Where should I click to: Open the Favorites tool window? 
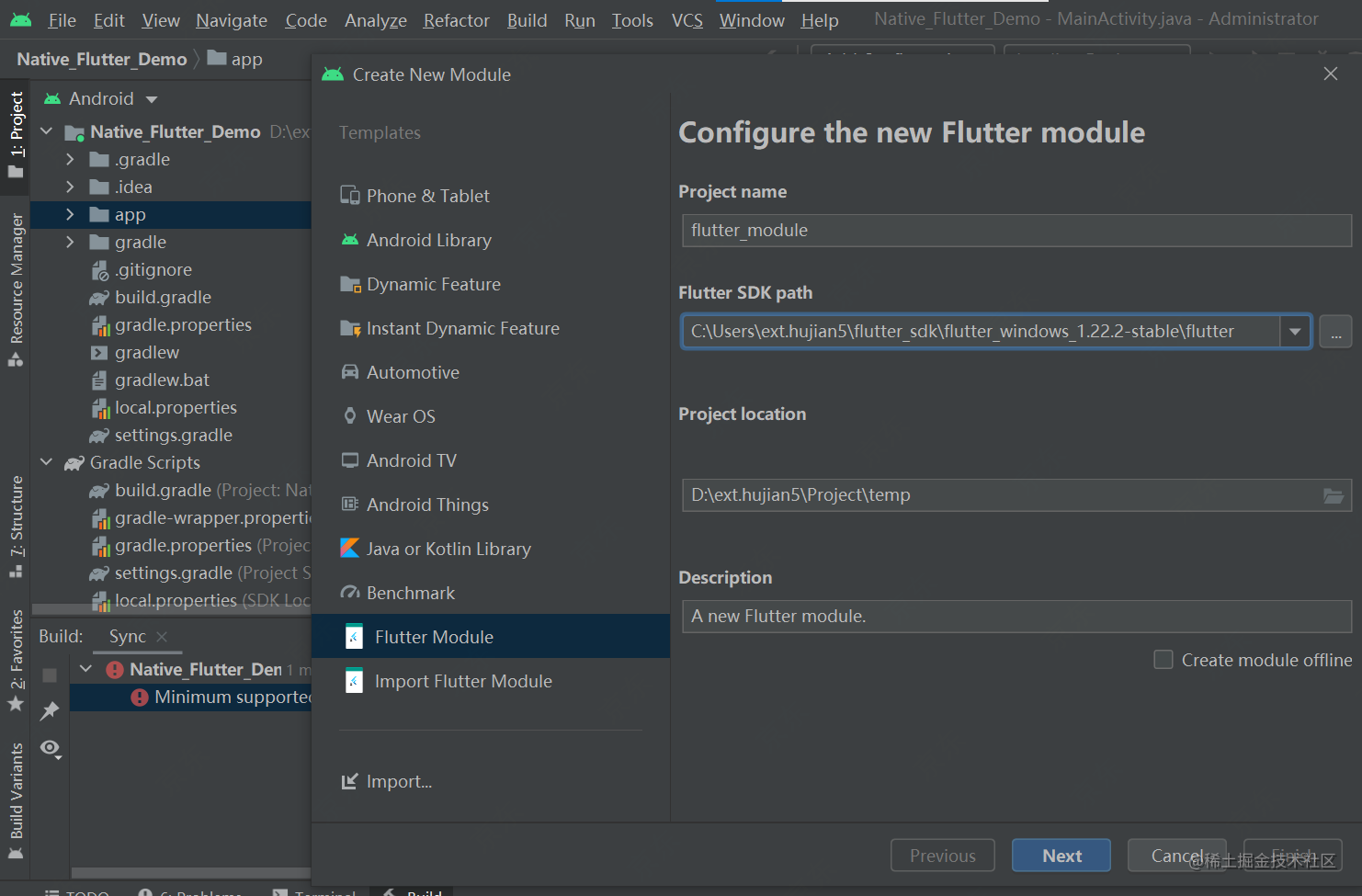tap(16, 660)
